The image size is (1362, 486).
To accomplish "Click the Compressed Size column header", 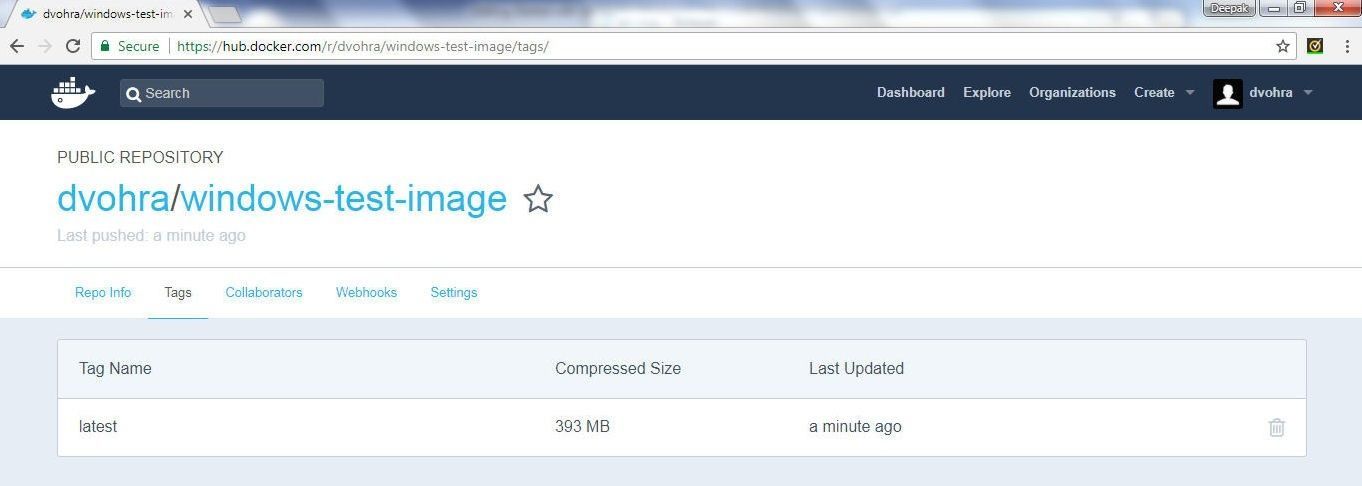I will 618,368.
